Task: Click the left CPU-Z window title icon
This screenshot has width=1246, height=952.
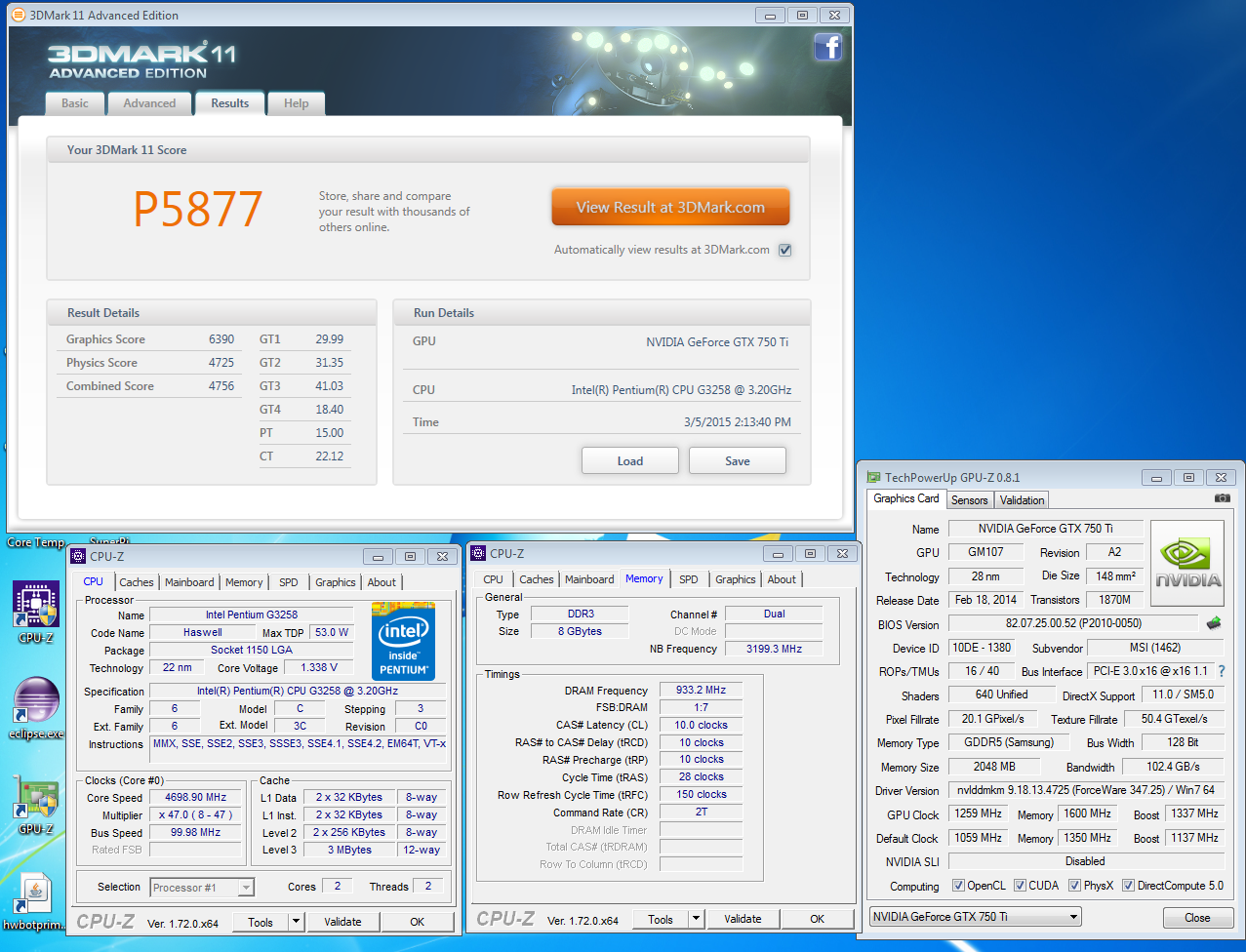Action: [78, 556]
